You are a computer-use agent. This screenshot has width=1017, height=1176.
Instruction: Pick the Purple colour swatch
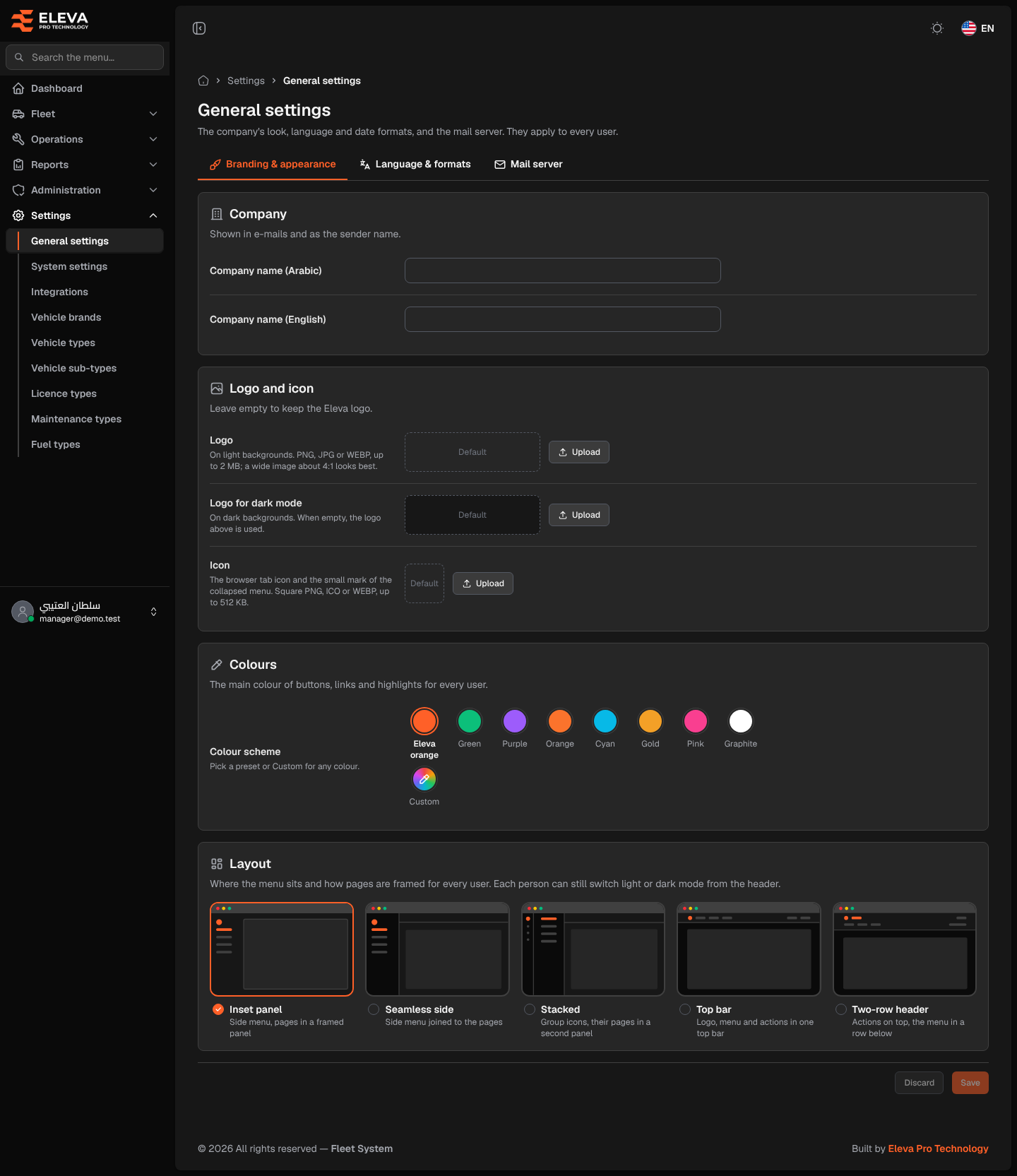click(515, 721)
